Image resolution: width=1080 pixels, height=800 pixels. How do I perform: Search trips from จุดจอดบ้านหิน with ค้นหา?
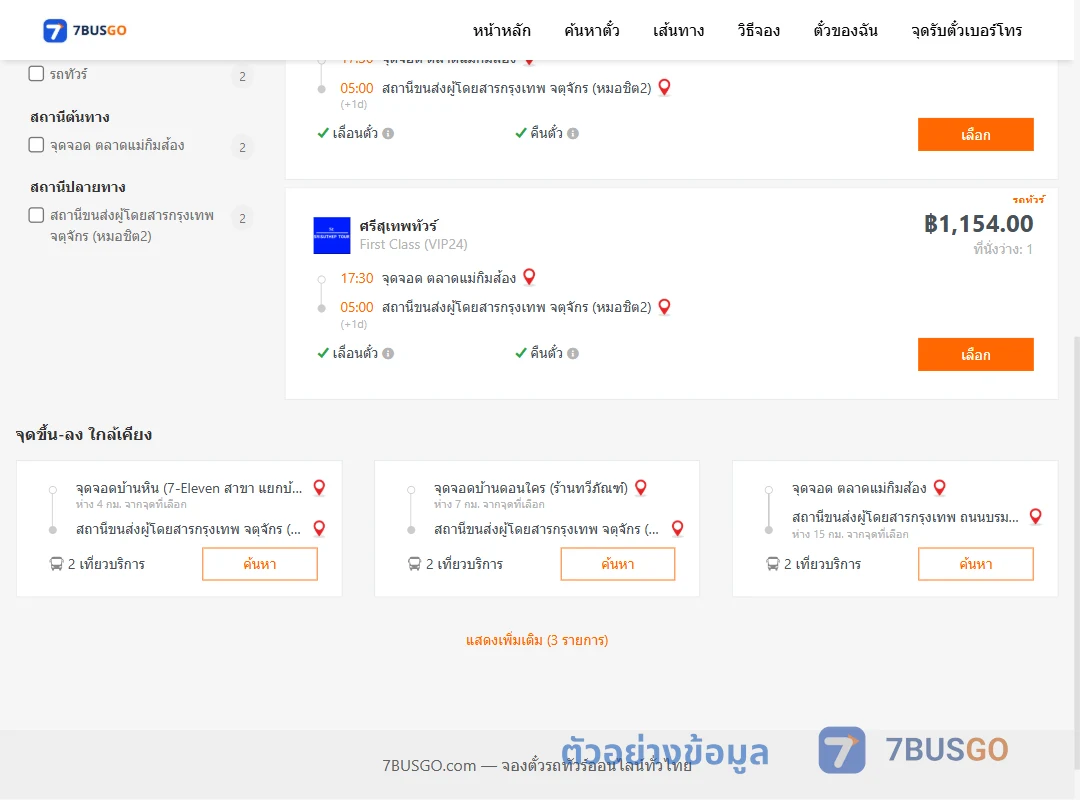click(260, 564)
